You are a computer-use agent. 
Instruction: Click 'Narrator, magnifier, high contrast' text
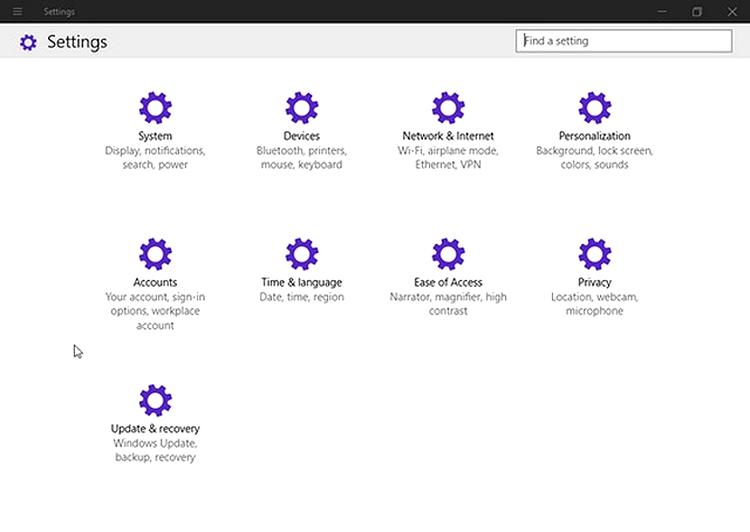tap(448, 304)
